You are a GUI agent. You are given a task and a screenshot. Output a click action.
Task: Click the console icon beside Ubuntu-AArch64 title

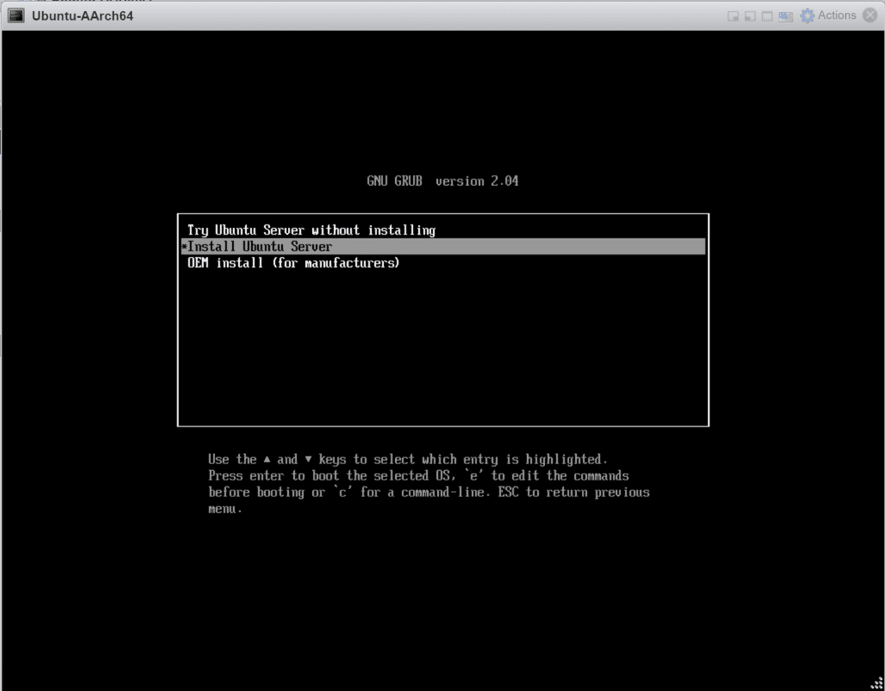pyautogui.click(x=16, y=16)
